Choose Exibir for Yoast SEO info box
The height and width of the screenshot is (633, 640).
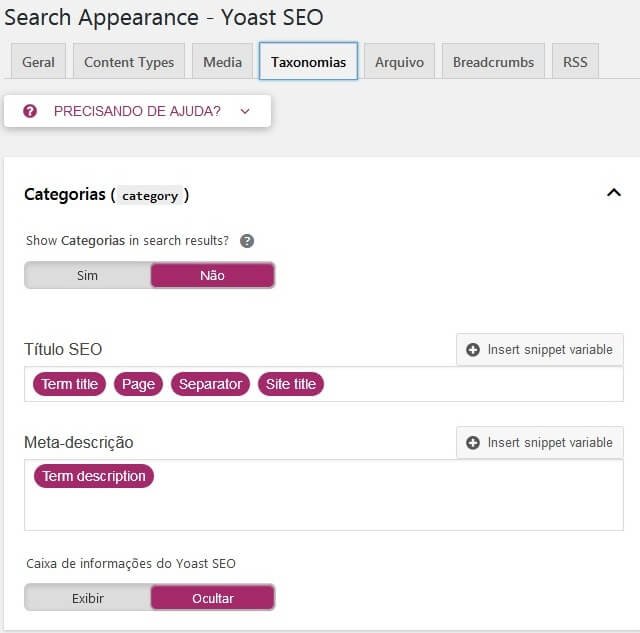[87, 598]
